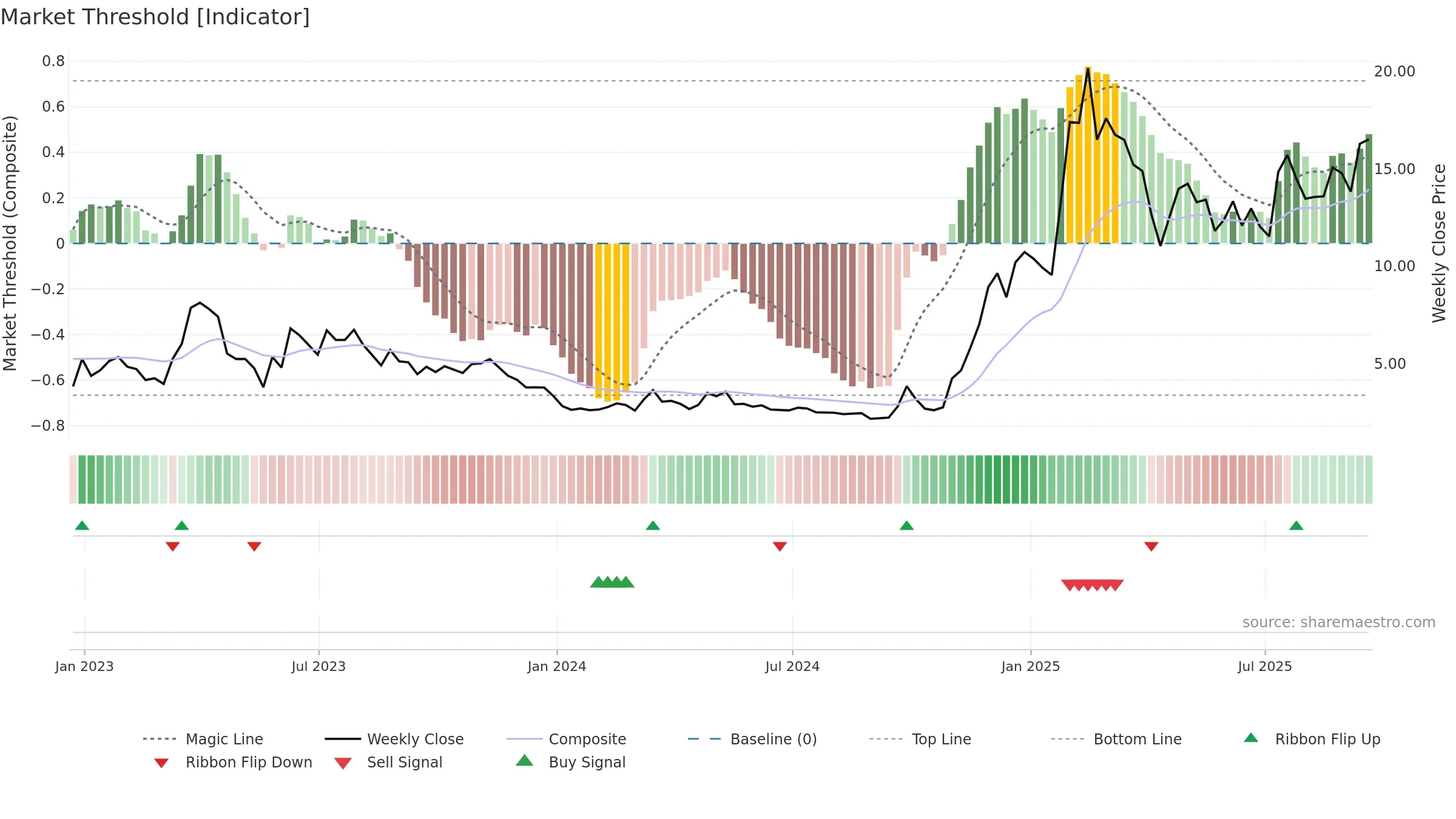
Task: Click the 15.00 right axis price label
Action: (1395, 169)
